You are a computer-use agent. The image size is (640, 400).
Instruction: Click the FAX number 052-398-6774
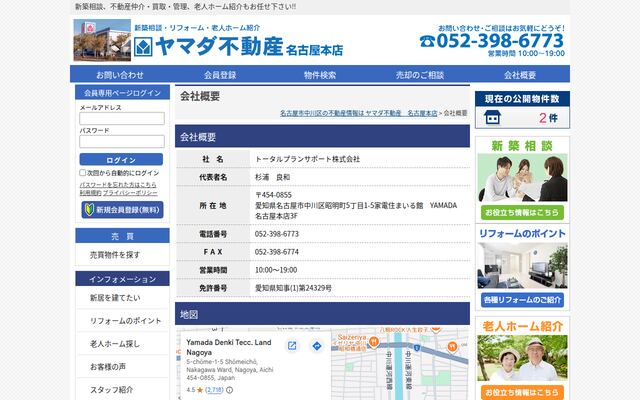pyautogui.click(x=277, y=252)
